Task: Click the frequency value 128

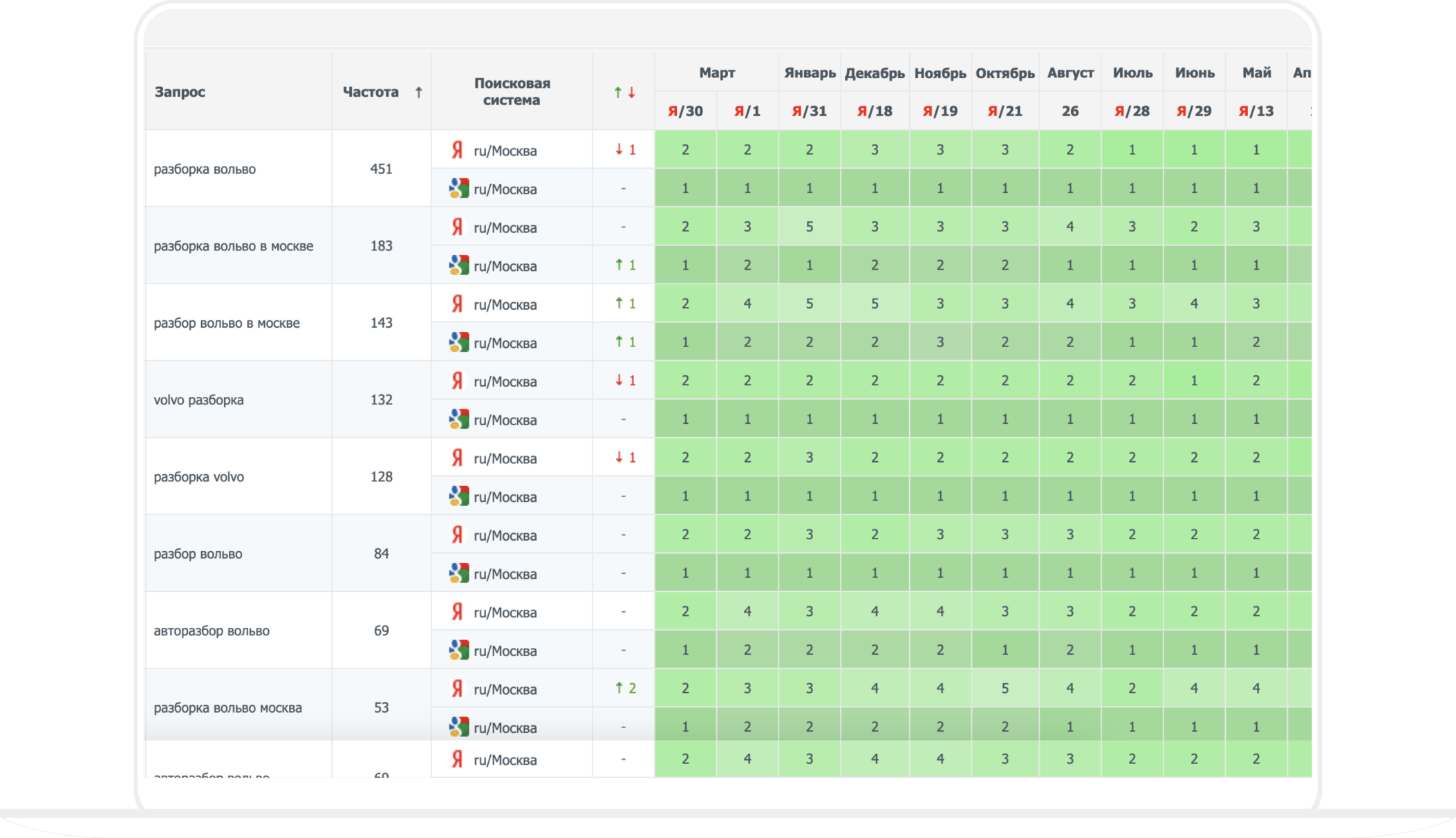Action: 382,476
